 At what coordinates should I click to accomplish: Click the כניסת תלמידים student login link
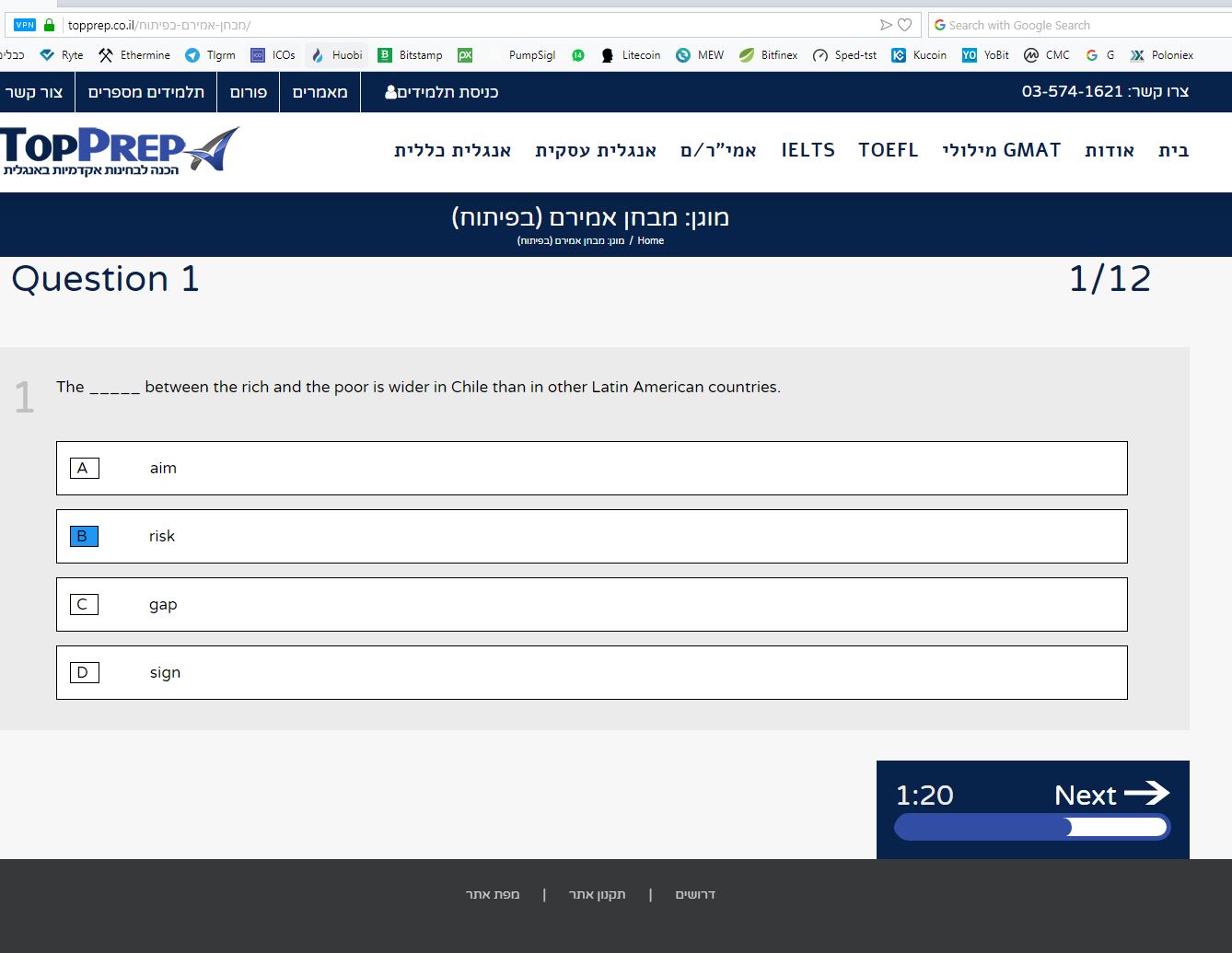tap(442, 92)
